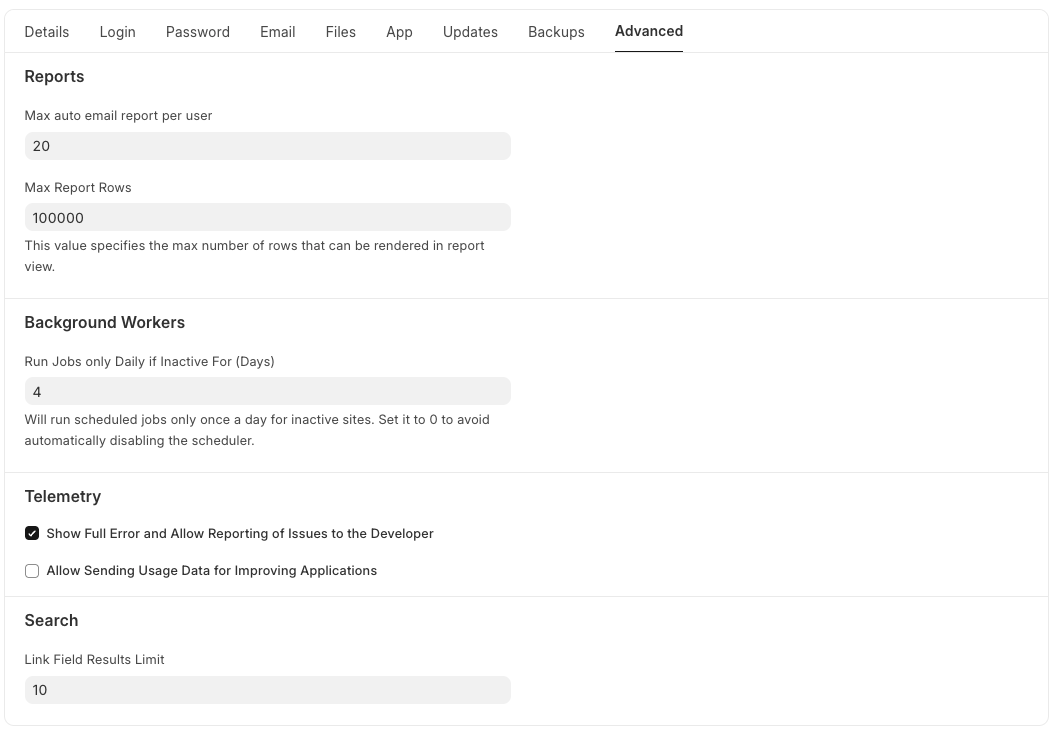Image resolution: width=1055 pixels, height=733 pixels.
Task: Switch to the Password tab
Action: [197, 32]
